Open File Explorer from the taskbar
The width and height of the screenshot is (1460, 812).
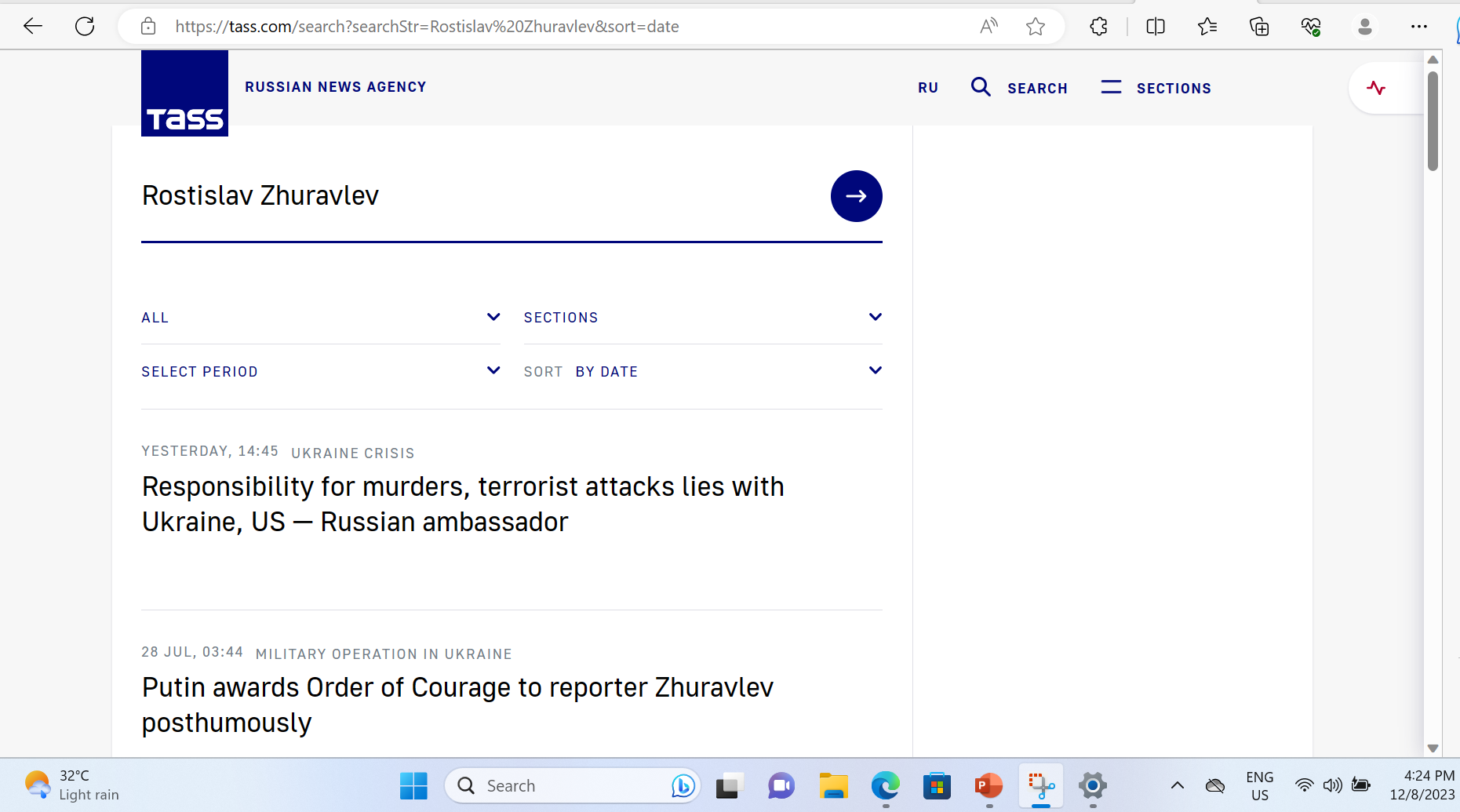coord(833,785)
